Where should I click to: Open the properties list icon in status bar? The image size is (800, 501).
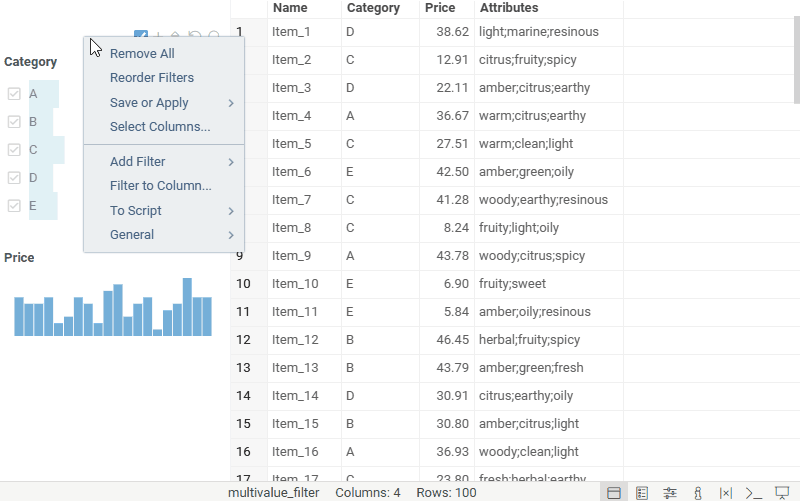click(x=642, y=493)
